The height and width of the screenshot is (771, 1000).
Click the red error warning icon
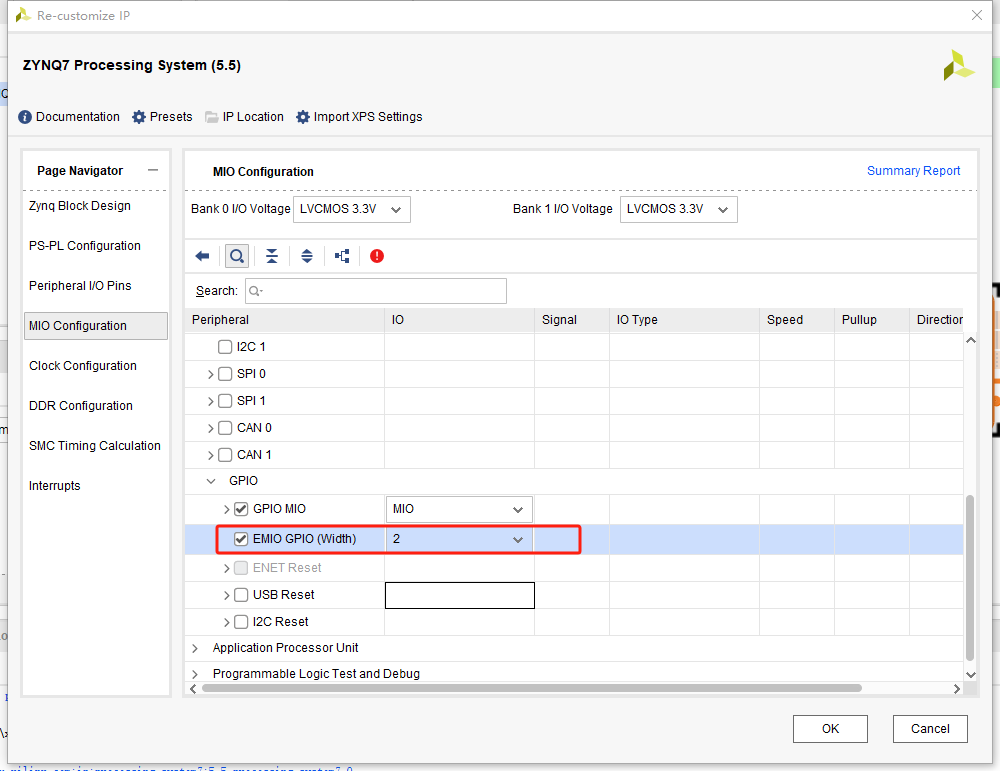[x=377, y=256]
